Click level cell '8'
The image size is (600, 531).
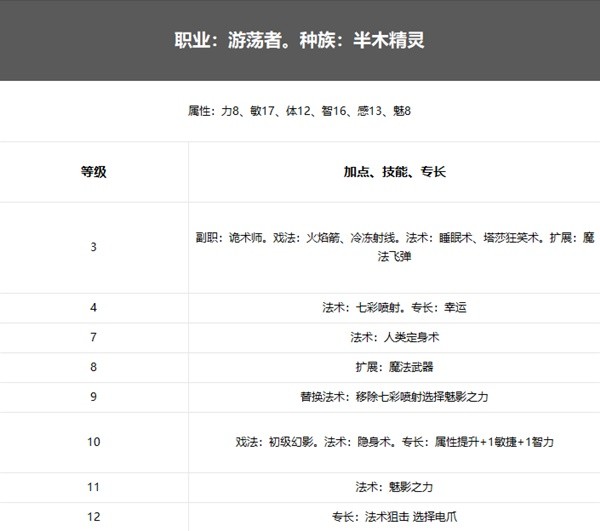tap(93, 367)
